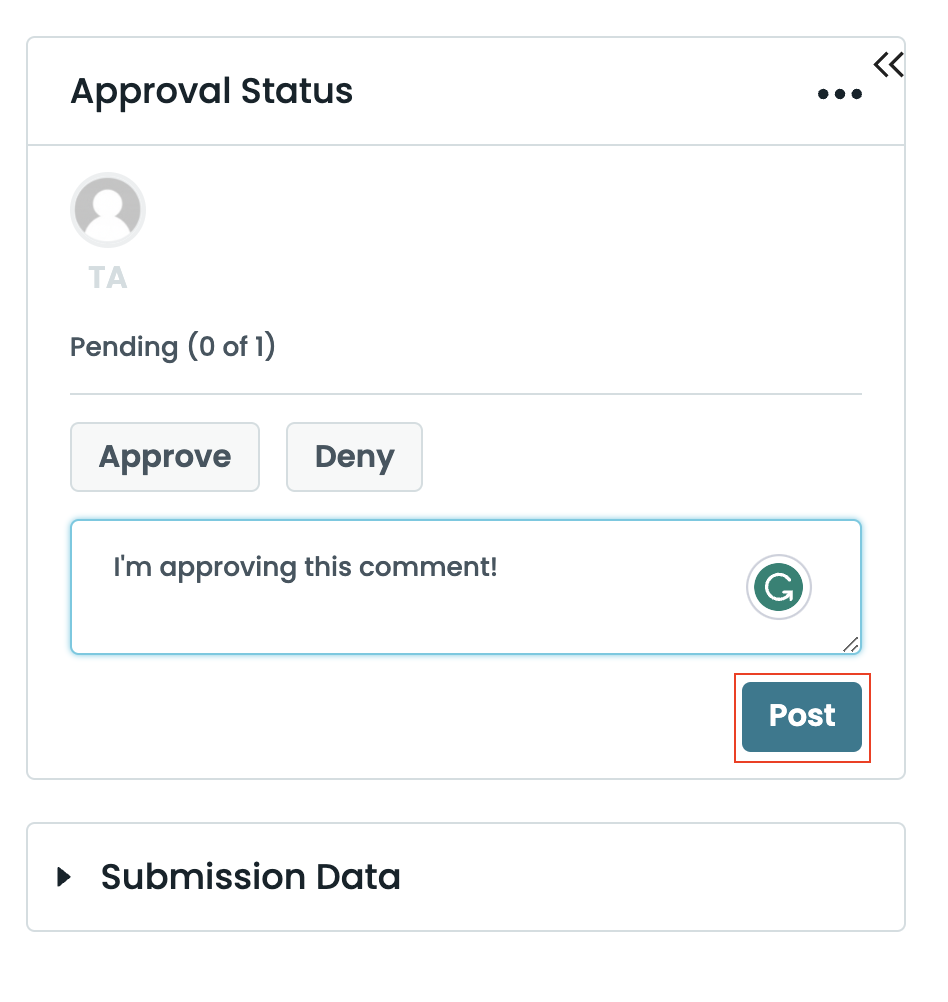
Task: Focus empty space below the comment text
Action: (x=400, y=622)
